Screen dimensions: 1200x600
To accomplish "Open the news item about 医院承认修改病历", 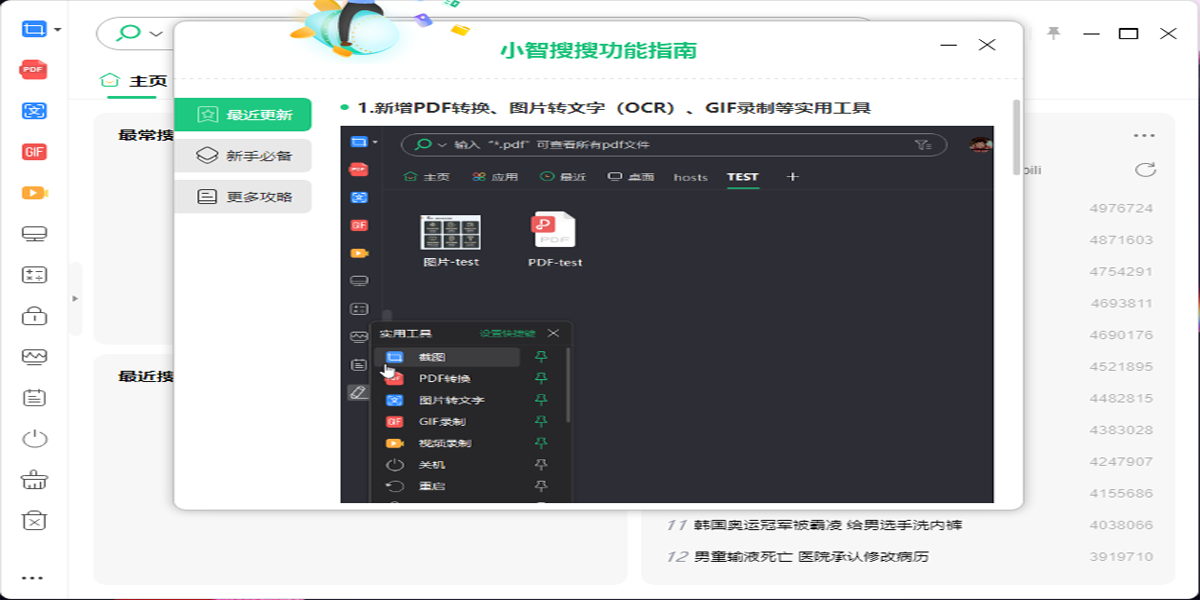I will 810,558.
